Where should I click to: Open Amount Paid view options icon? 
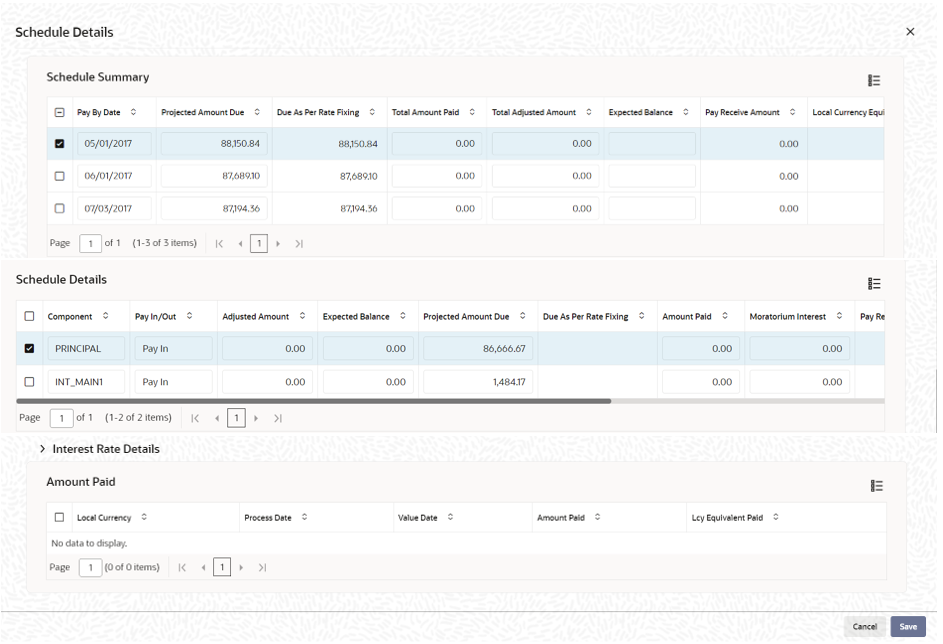point(877,485)
